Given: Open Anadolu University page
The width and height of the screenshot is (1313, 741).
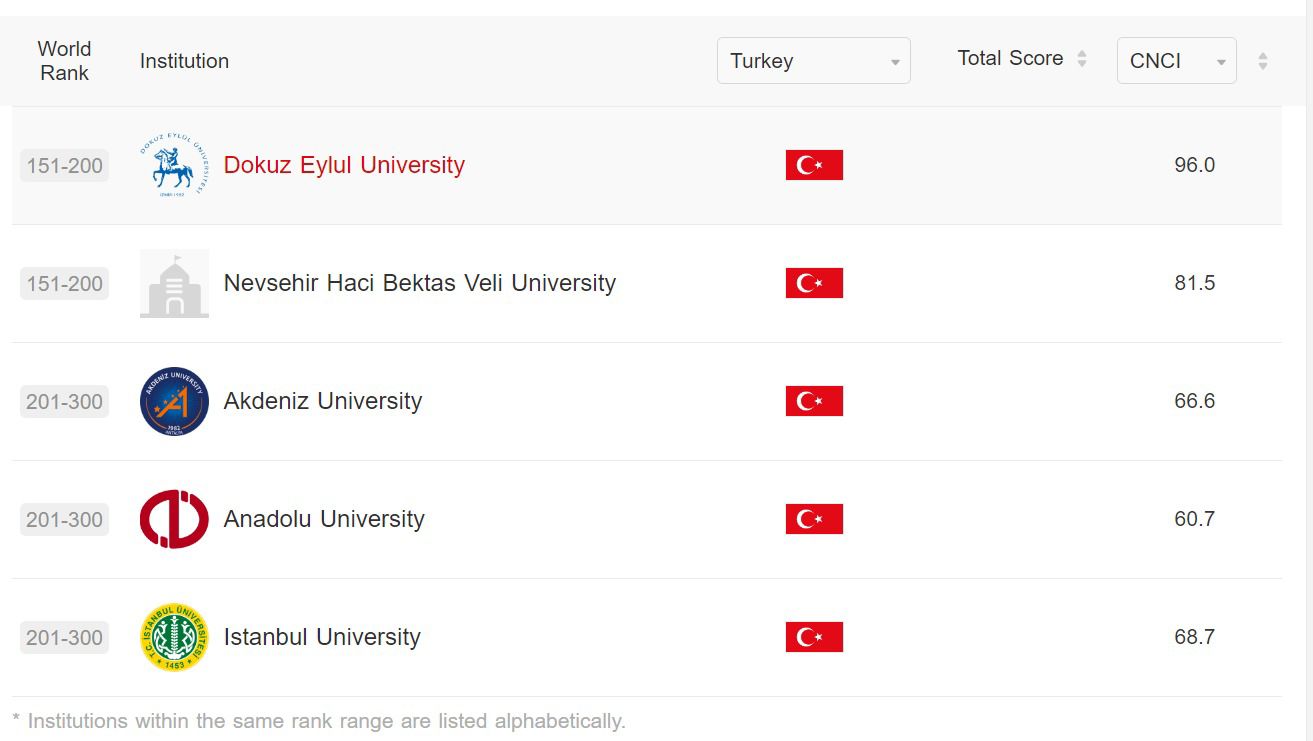Looking at the screenshot, I should click(324, 519).
